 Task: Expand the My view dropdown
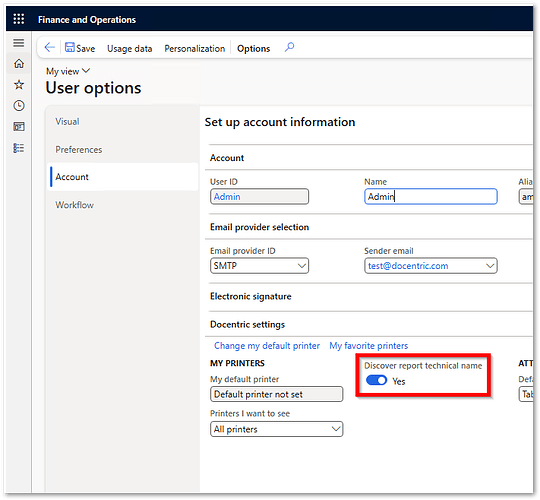coord(68,71)
